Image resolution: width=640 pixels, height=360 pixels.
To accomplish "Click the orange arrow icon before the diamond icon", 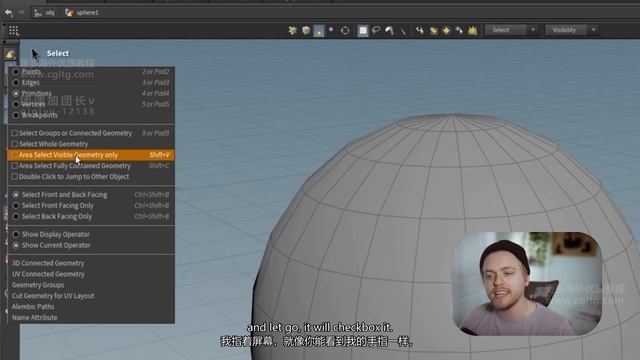I will coord(433,30).
